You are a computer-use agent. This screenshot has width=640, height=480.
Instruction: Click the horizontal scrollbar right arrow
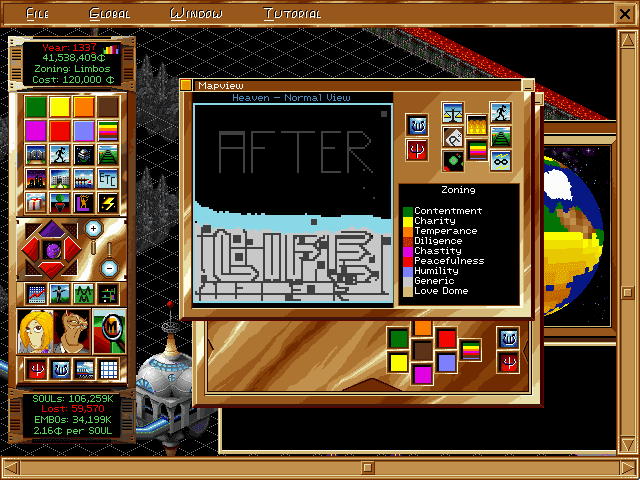pyautogui.click(x=628, y=468)
